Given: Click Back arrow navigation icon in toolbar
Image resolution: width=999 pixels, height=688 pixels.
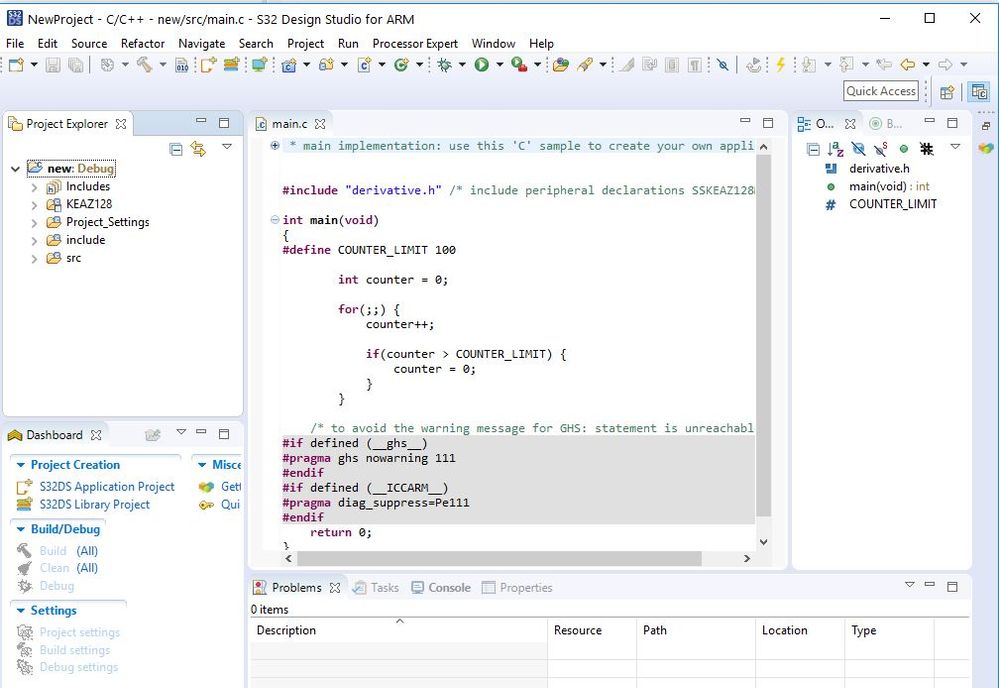Looking at the screenshot, I should tap(908, 64).
